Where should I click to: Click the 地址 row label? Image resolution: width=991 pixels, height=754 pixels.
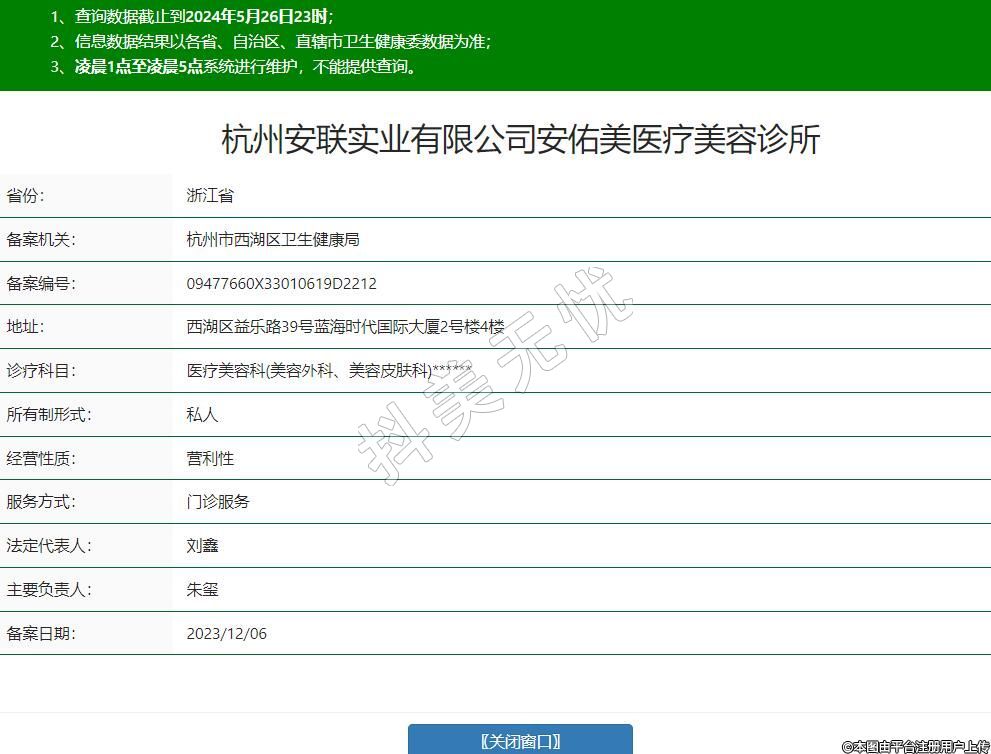click(x=25, y=327)
